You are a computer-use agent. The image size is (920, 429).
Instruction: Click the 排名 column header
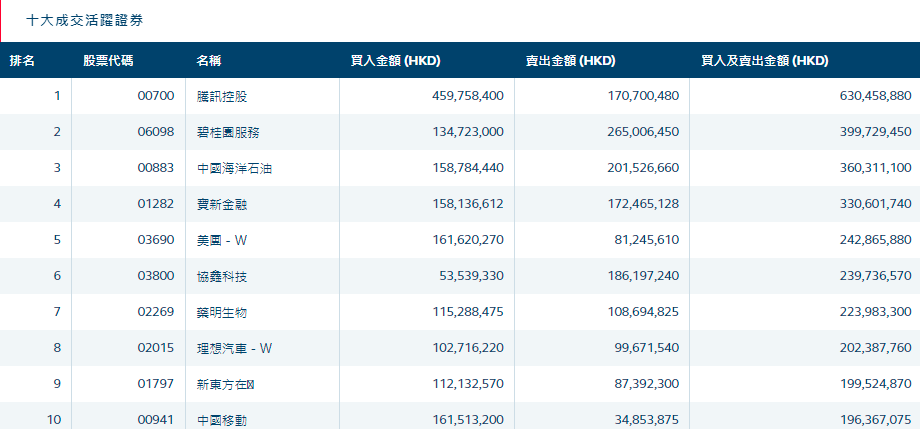[x=22, y=60]
